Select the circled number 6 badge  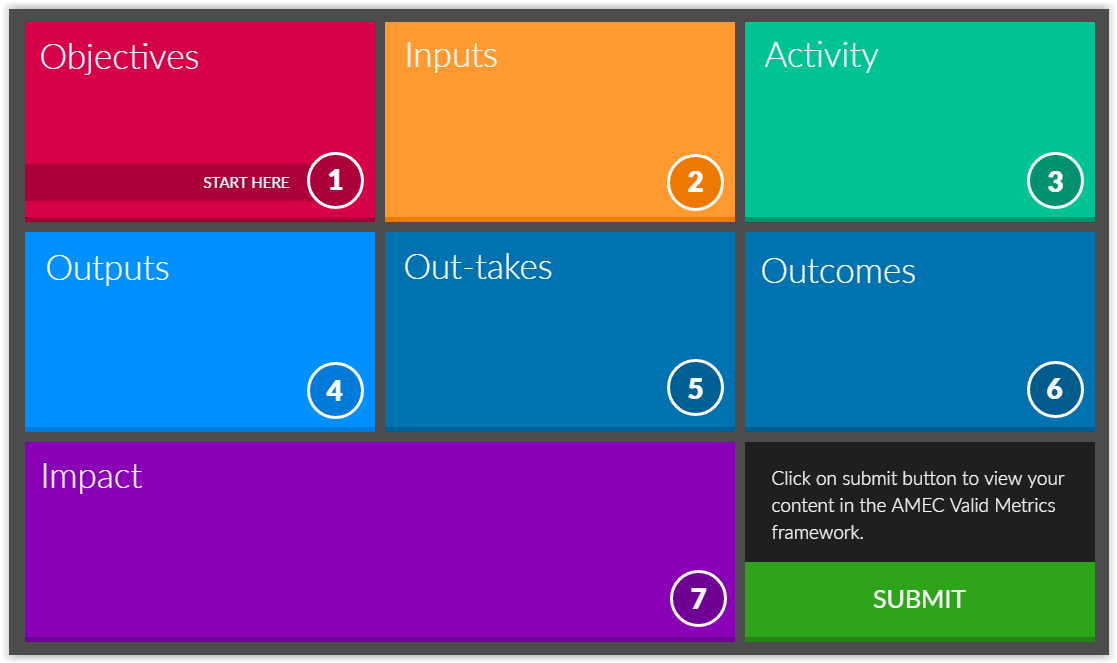pos(1055,390)
